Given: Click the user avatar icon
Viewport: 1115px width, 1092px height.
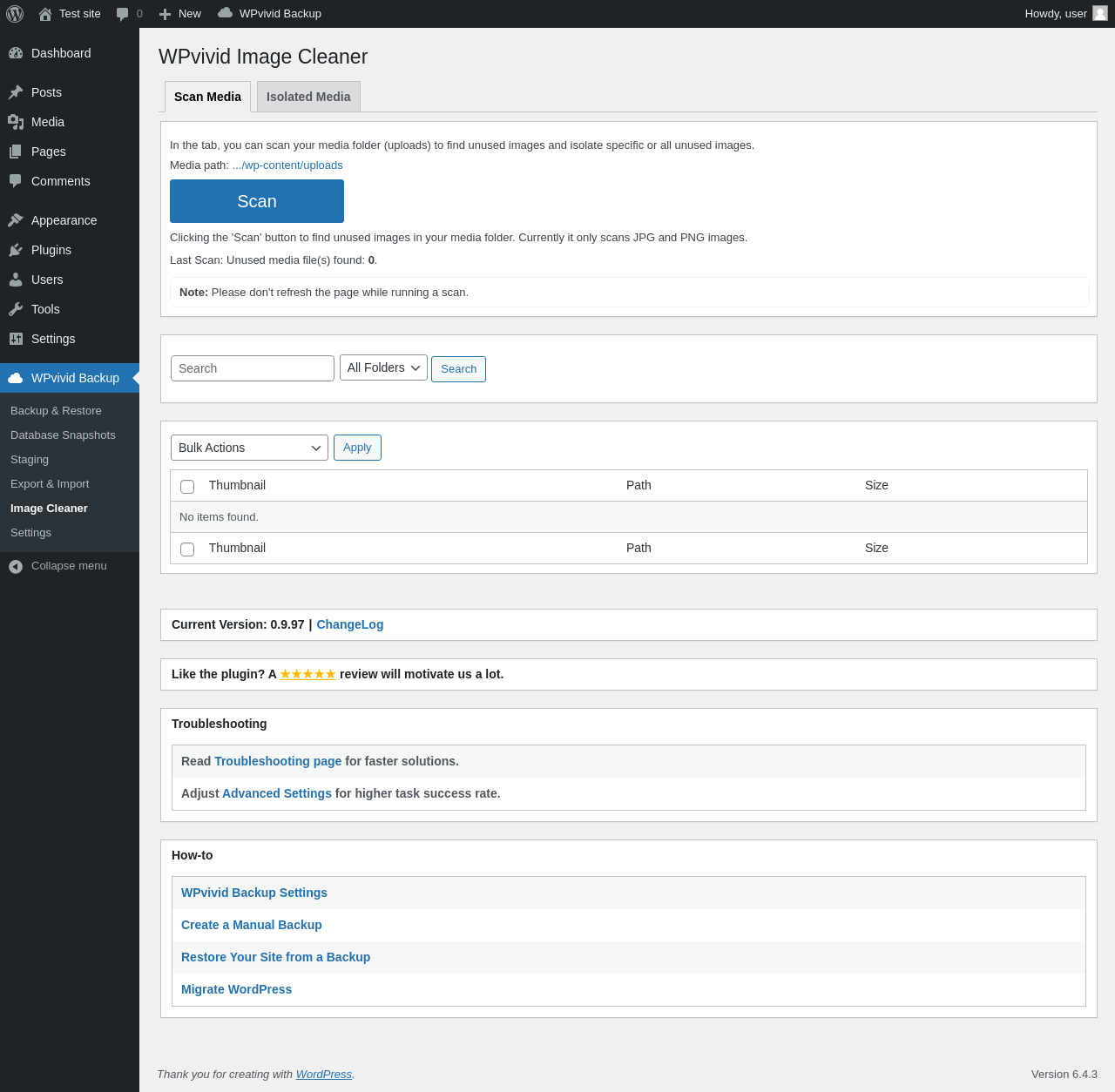Looking at the screenshot, I should [x=1100, y=13].
